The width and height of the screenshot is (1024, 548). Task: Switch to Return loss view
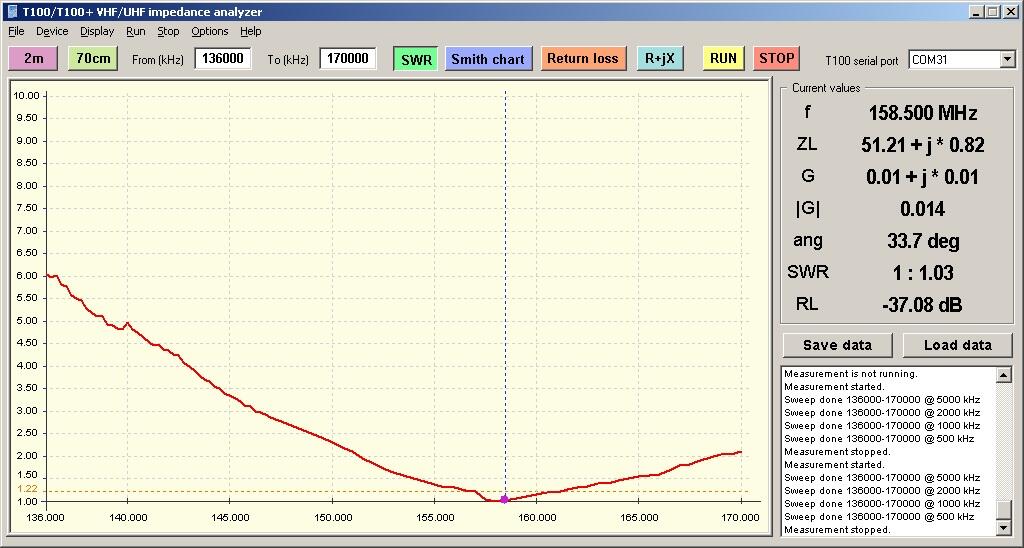(583, 59)
